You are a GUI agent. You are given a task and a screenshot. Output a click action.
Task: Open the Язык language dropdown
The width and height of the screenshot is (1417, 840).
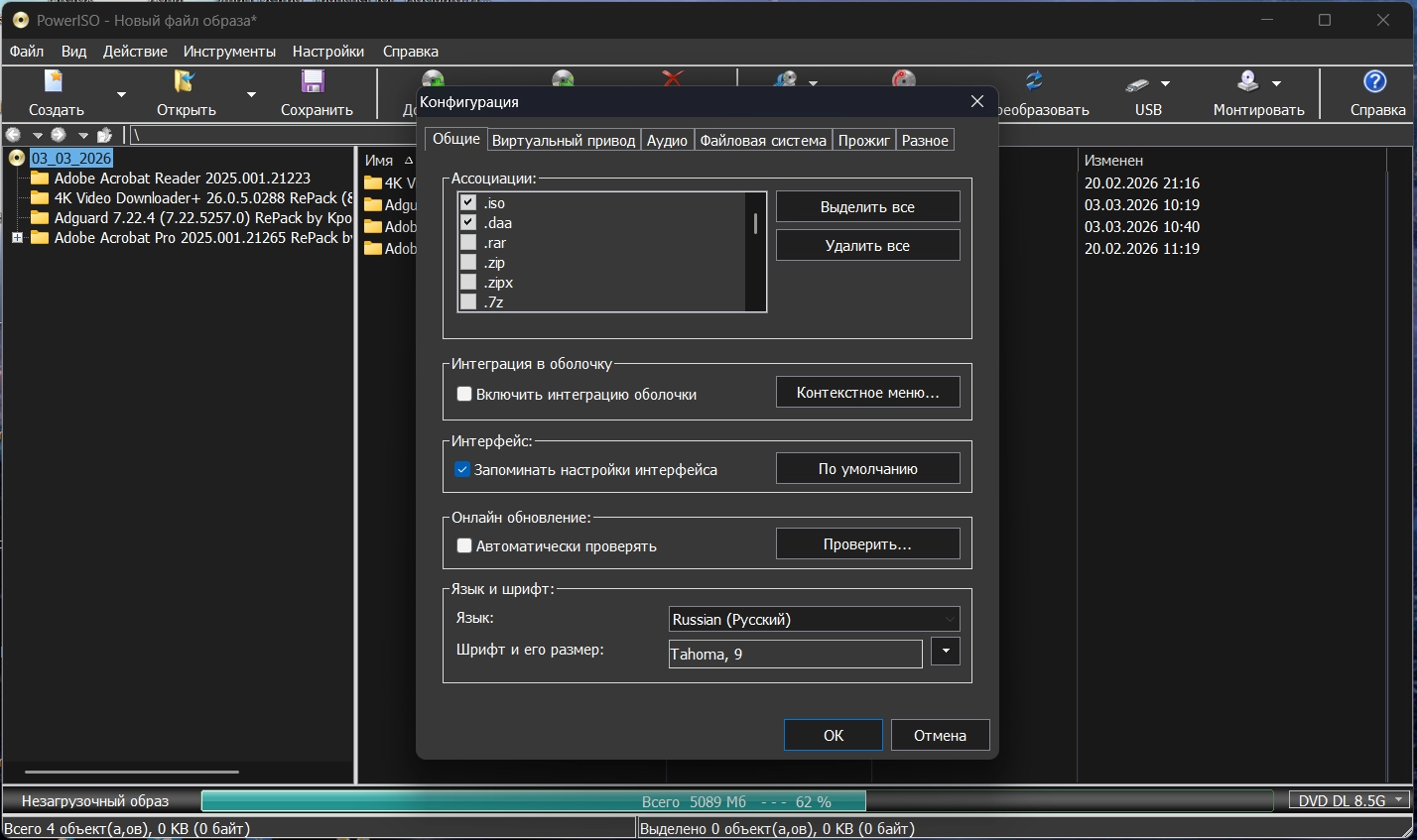(815, 619)
